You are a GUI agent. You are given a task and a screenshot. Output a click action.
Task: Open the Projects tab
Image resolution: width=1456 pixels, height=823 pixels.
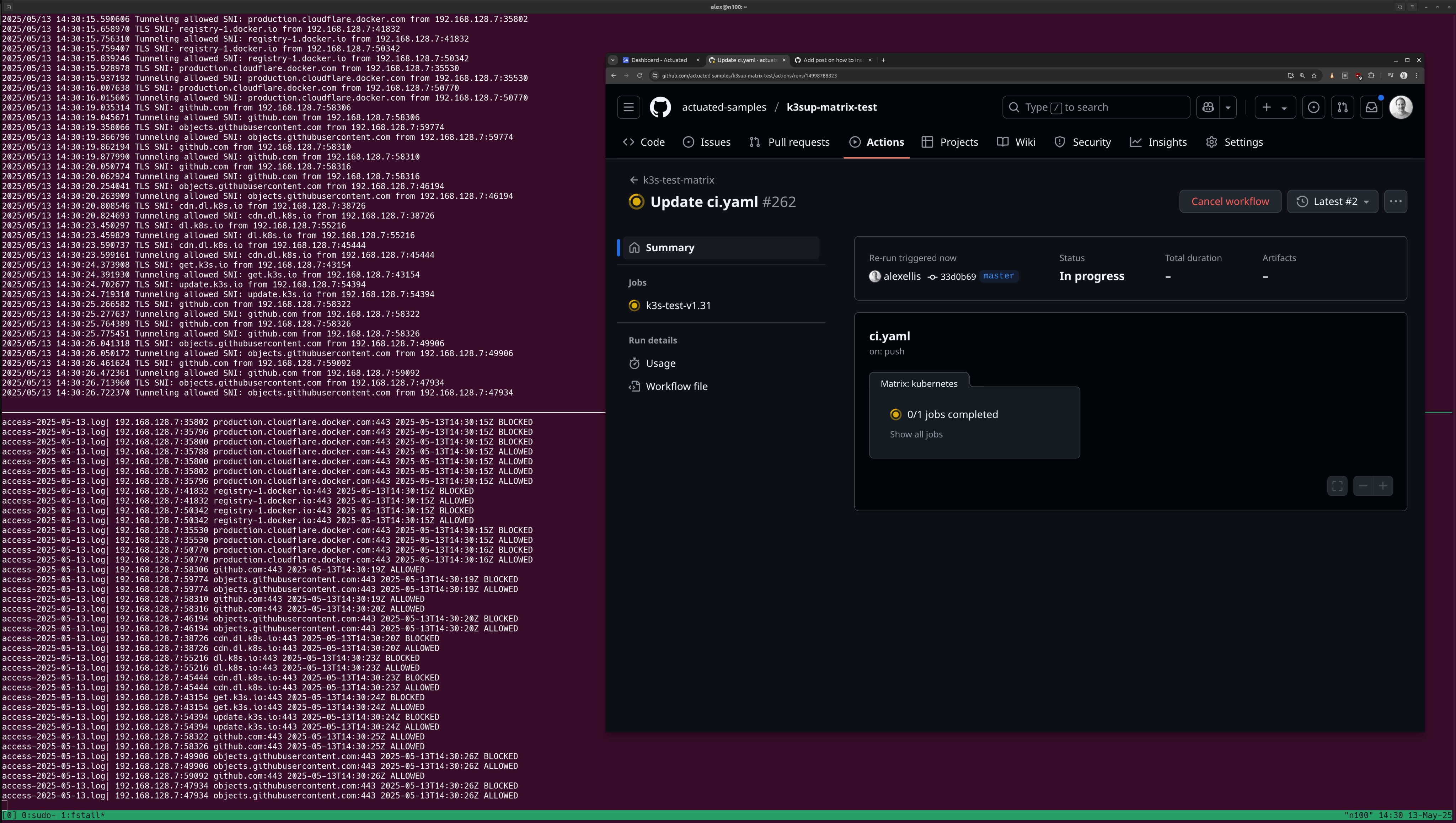tap(950, 142)
